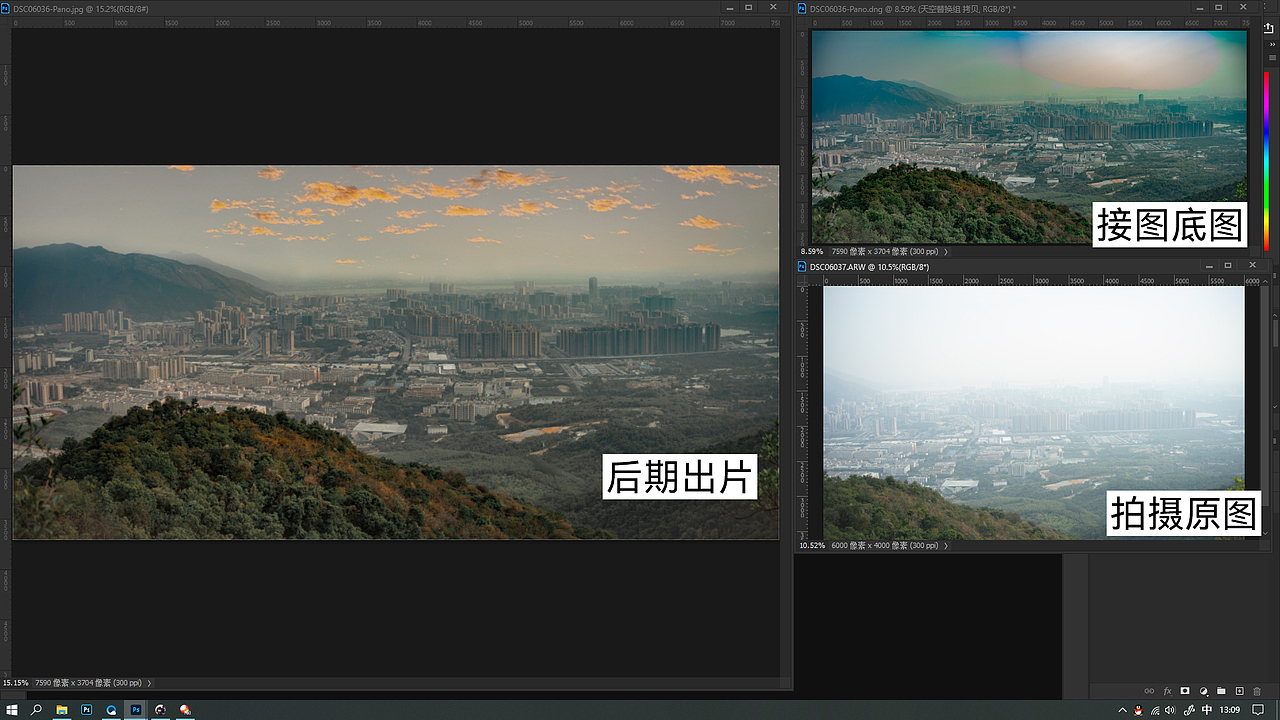This screenshot has height=720, width=1280.
Task: Click the 13:09 system clock
Action: tap(1229, 710)
